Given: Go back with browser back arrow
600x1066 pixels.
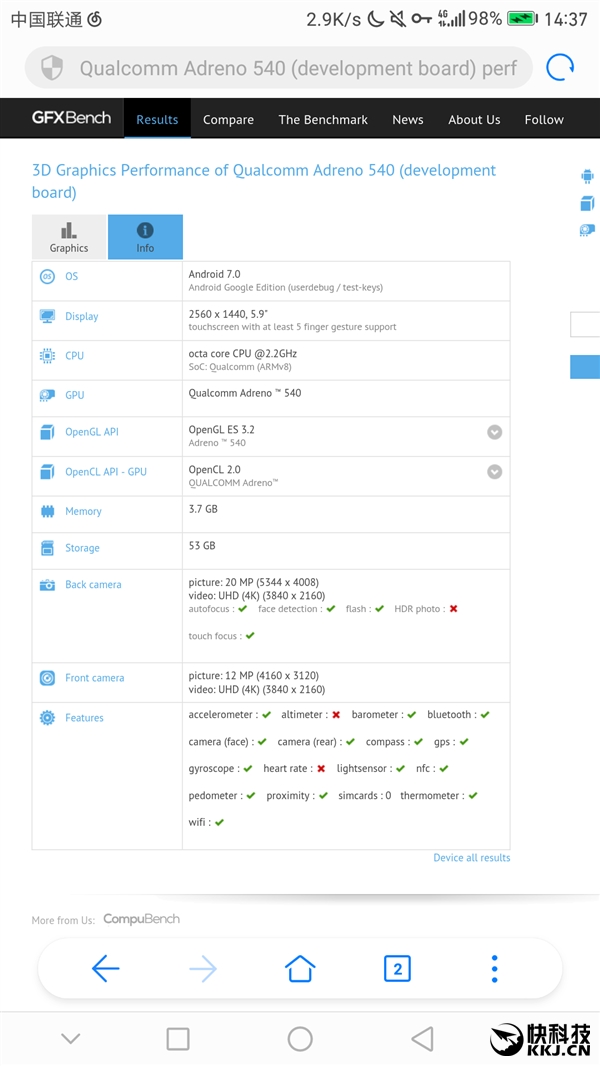Looking at the screenshot, I should (x=105, y=968).
